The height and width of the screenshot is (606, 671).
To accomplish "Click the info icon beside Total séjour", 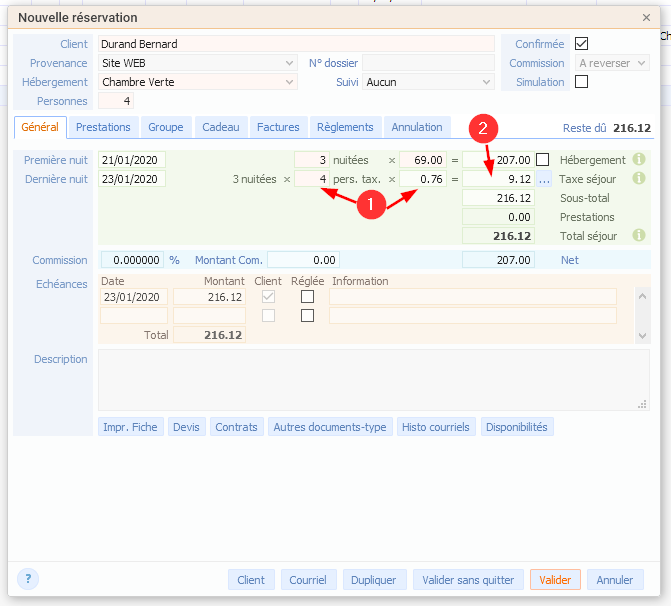I will (x=639, y=236).
